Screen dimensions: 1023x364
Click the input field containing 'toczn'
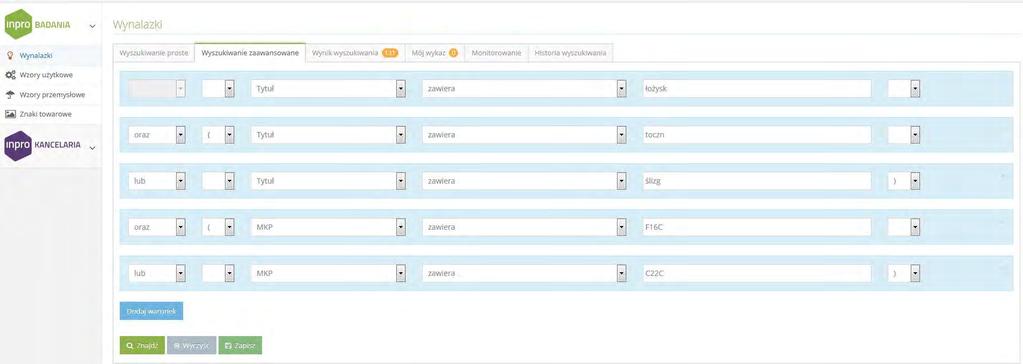coord(756,135)
